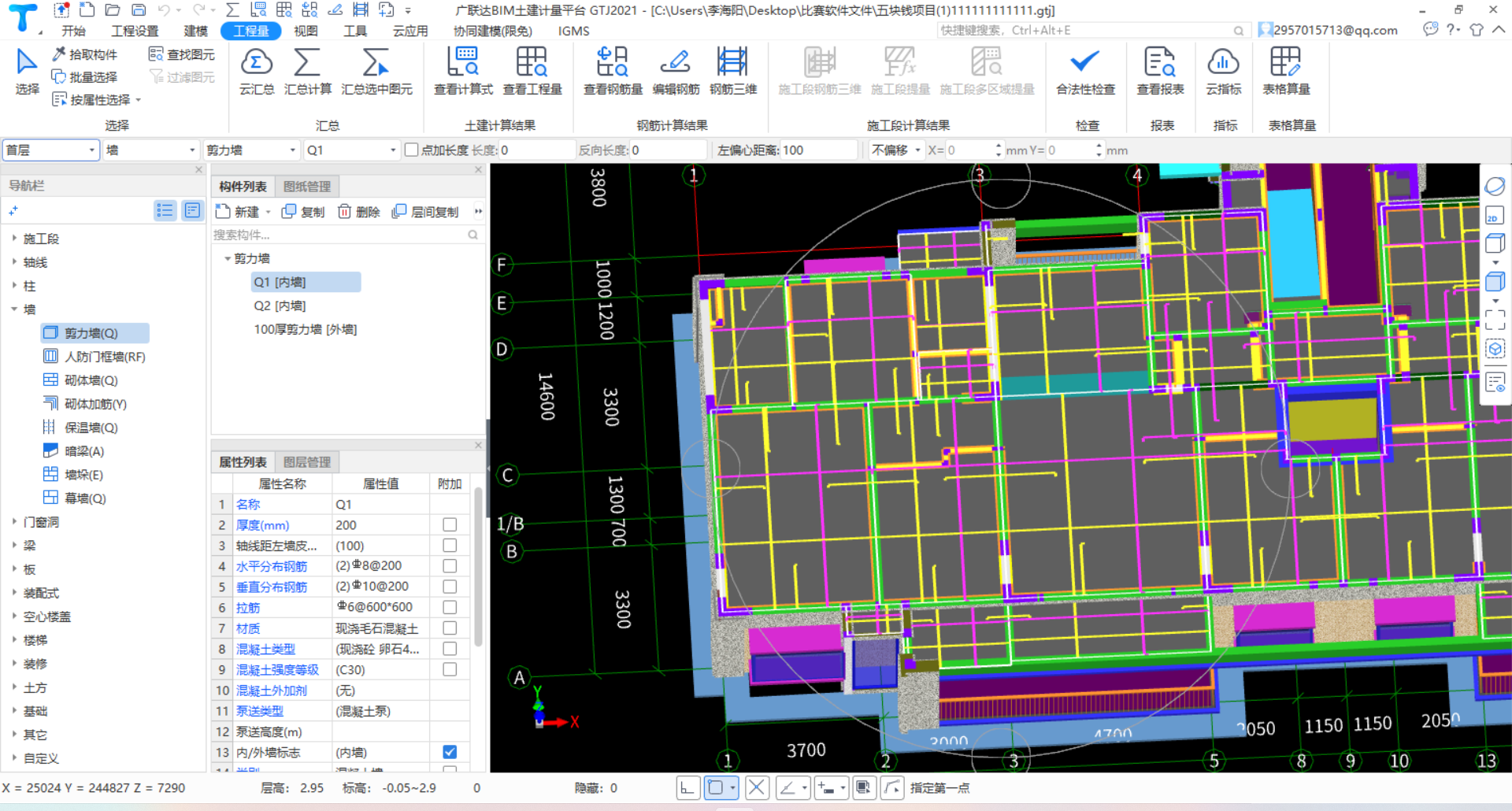Image resolution: width=1512 pixels, height=811 pixels.
Task: Open 表格算量 table calculation
Action: click(1286, 72)
